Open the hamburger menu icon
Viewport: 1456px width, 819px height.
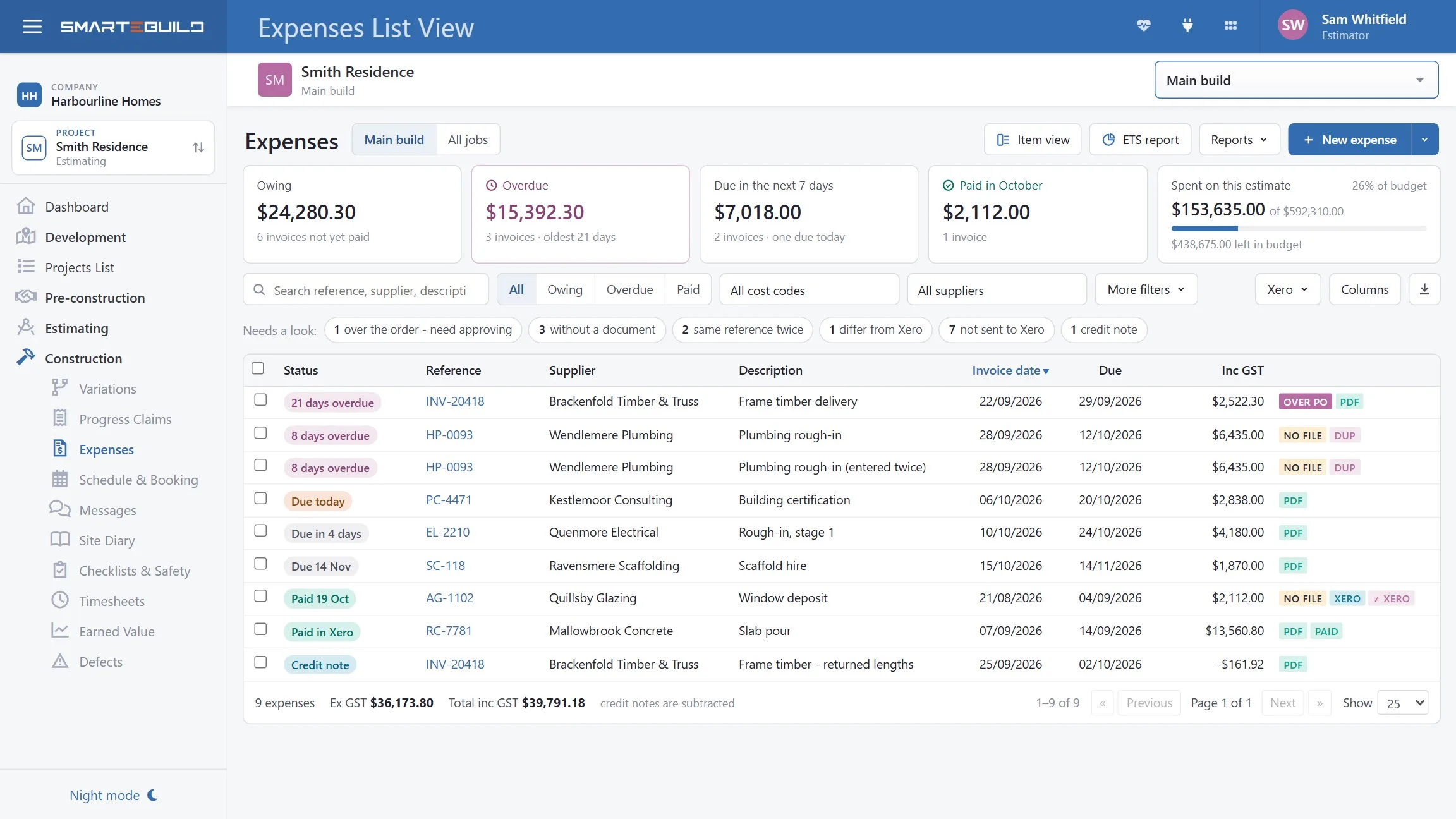(32, 27)
